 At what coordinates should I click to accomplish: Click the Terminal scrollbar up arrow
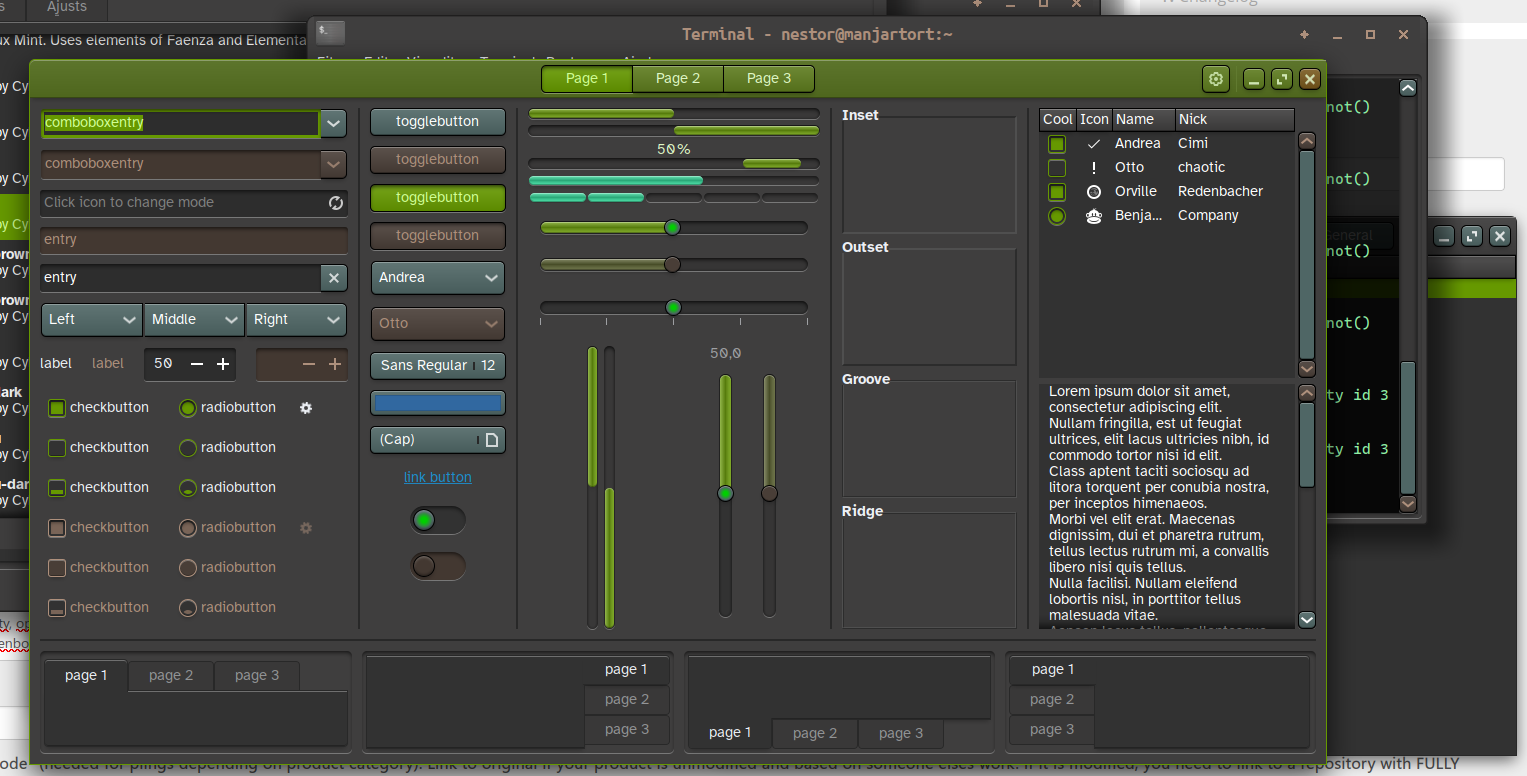pyautogui.click(x=1408, y=88)
